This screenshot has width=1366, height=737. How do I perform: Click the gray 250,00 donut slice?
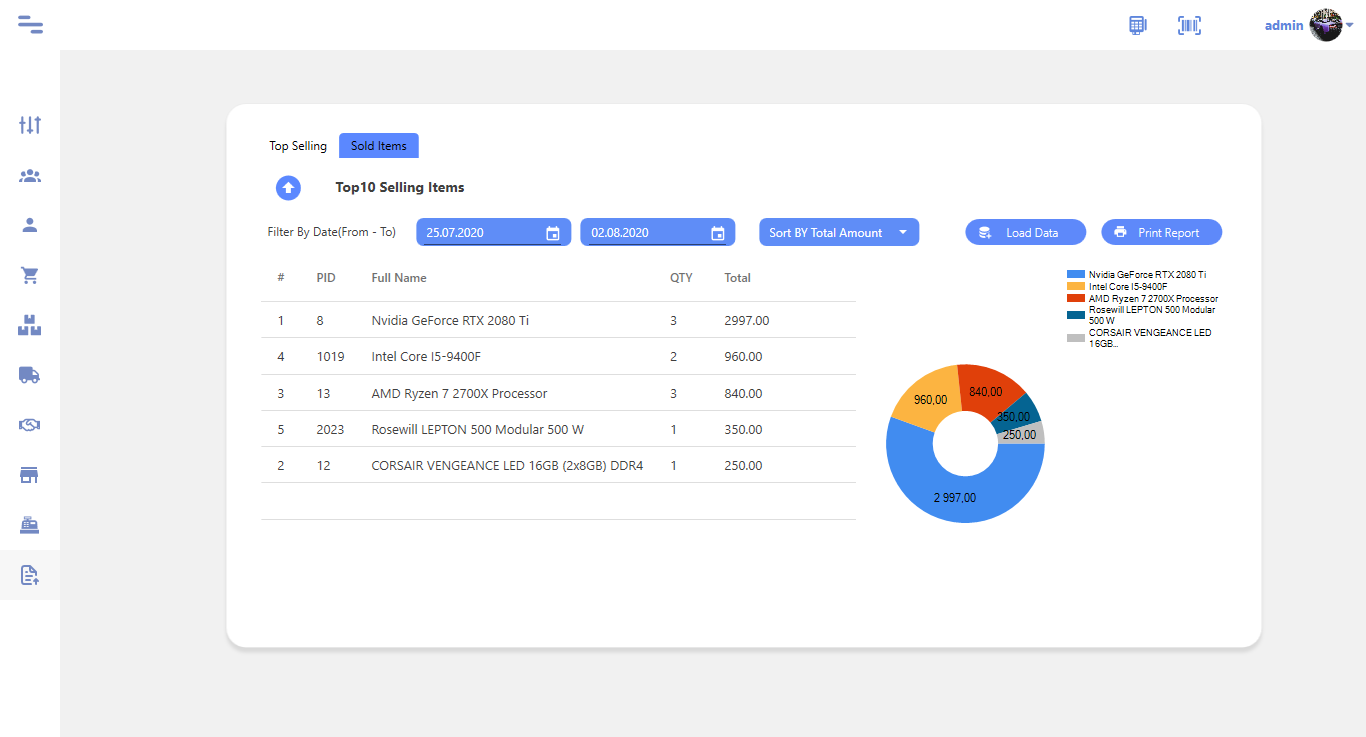(1022, 434)
